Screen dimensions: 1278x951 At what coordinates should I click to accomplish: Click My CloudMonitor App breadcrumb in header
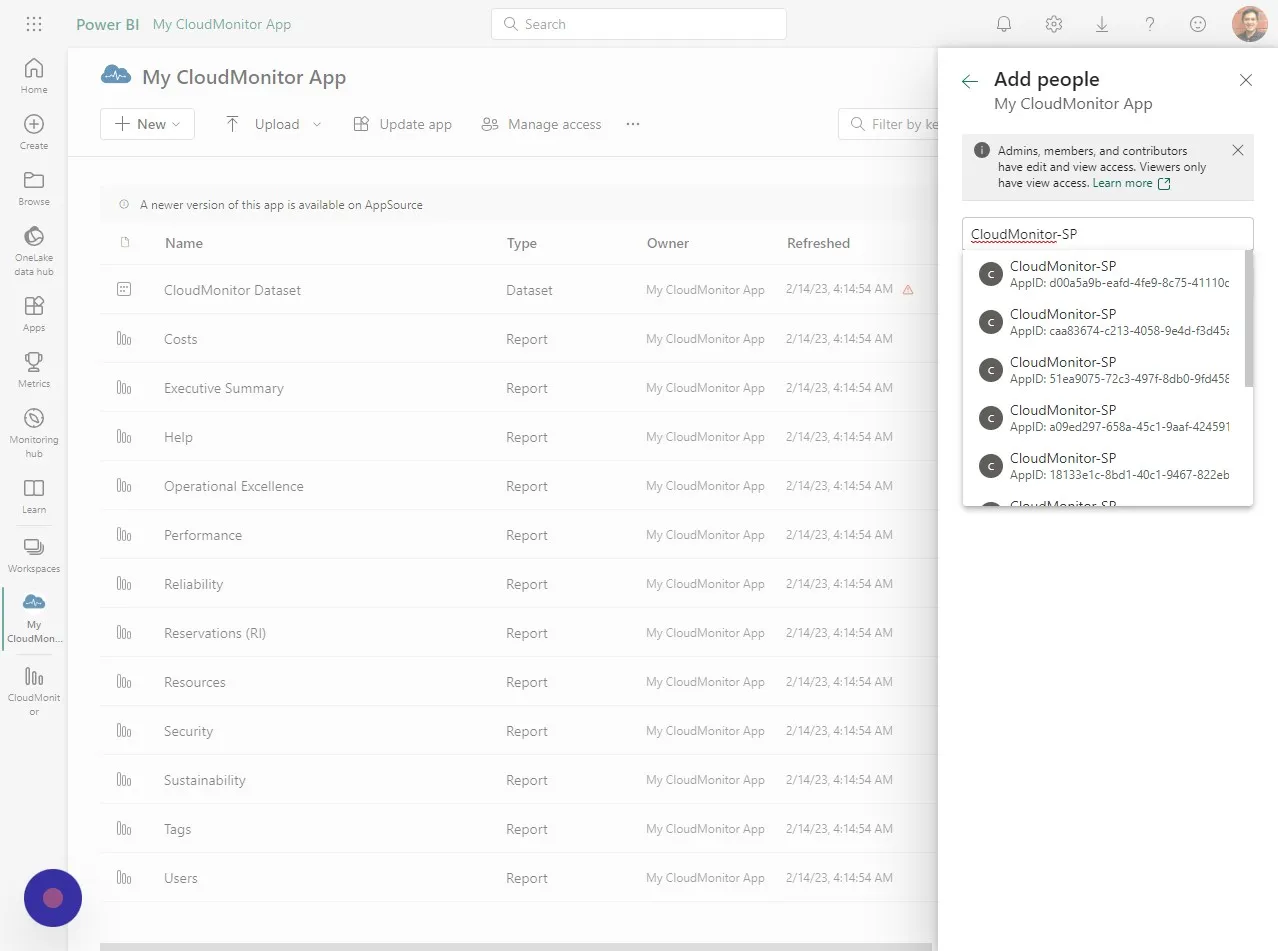point(222,24)
